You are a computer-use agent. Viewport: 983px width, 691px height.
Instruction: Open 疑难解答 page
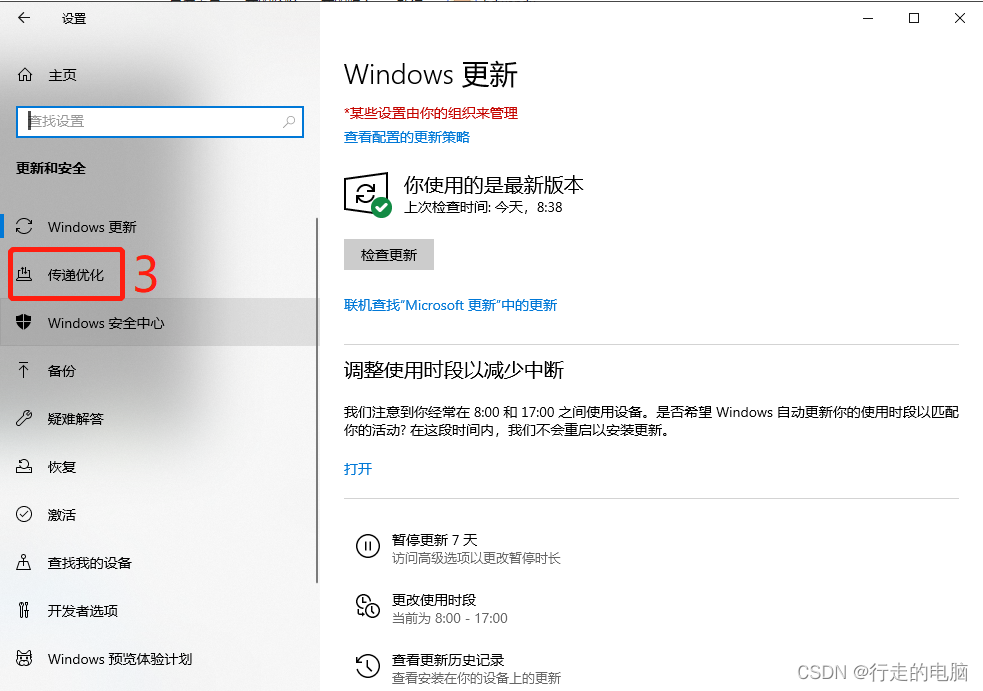point(159,418)
